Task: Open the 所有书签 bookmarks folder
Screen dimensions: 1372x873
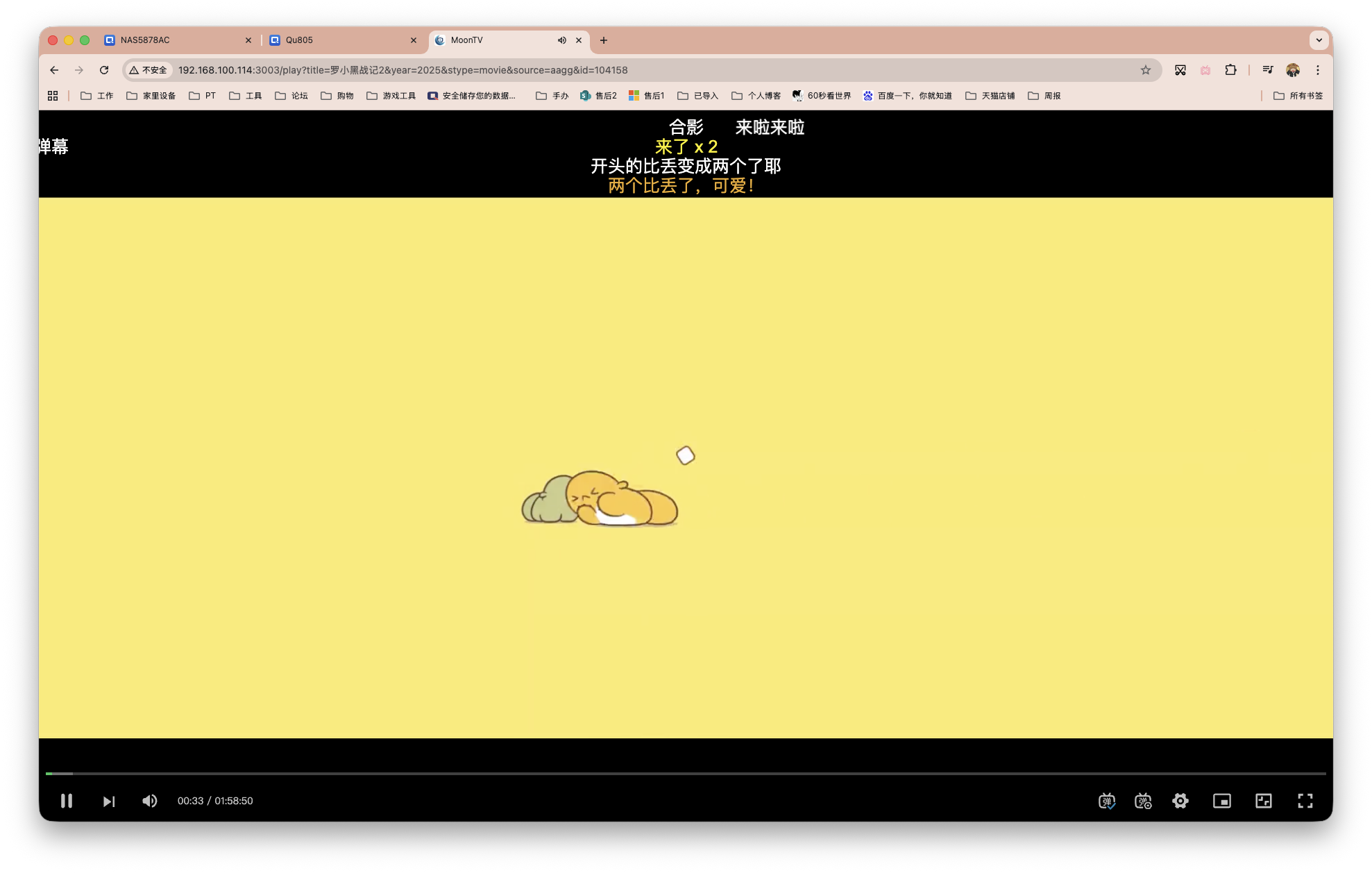Action: (1296, 95)
